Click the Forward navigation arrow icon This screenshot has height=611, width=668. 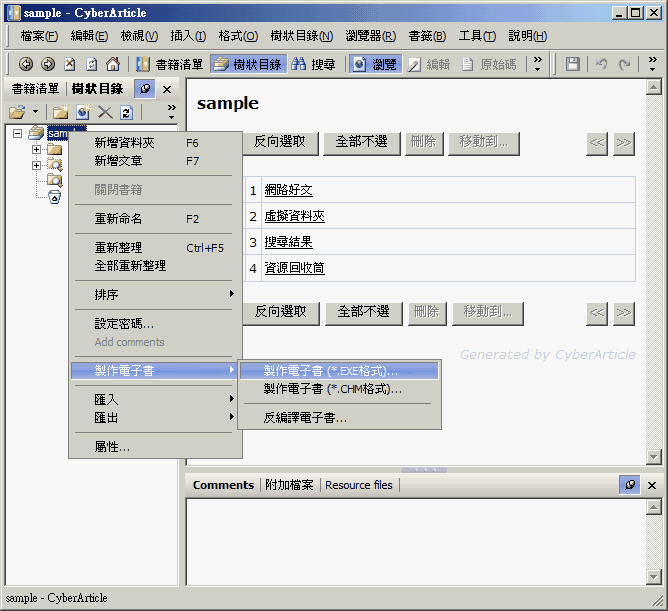(x=48, y=64)
